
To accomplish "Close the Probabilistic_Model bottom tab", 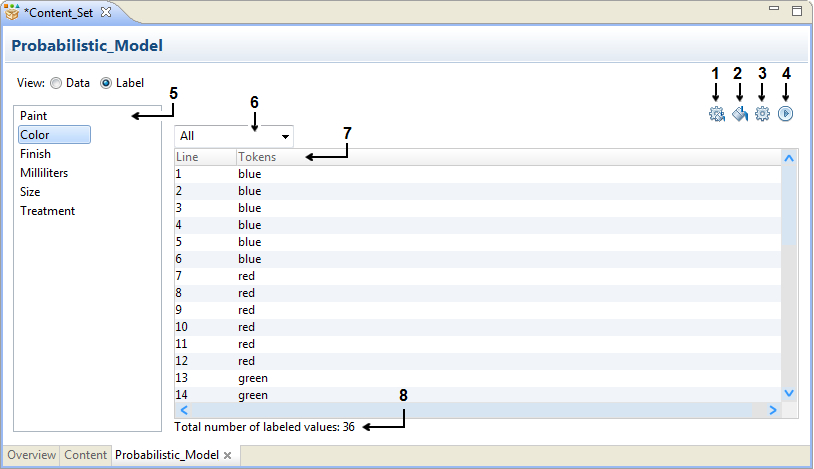I will click(x=228, y=456).
